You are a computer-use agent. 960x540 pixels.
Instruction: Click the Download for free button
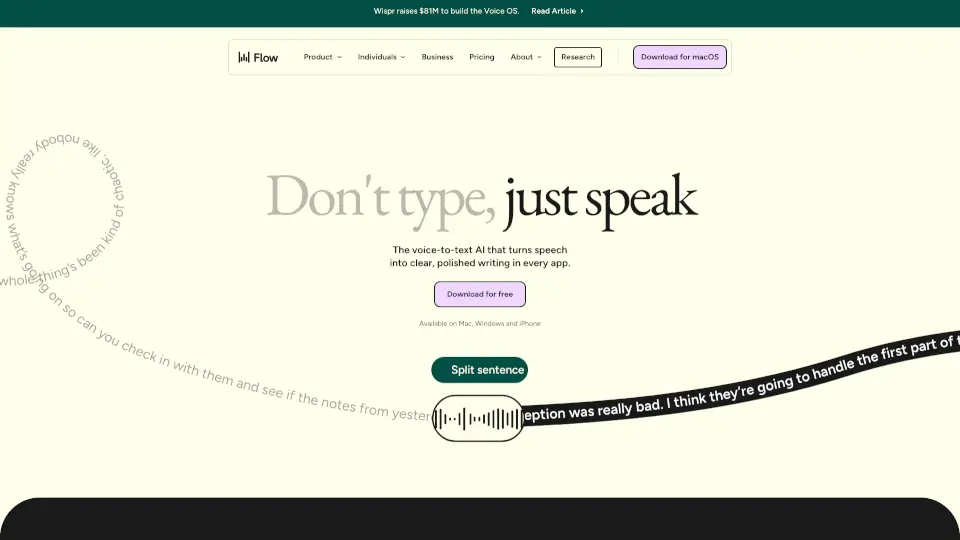point(480,294)
